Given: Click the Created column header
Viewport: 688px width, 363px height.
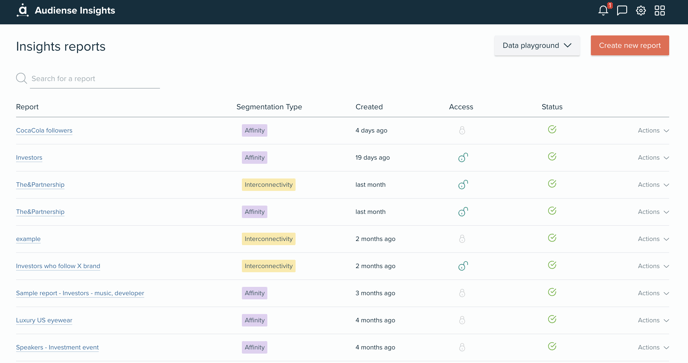Looking at the screenshot, I should (369, 107).
